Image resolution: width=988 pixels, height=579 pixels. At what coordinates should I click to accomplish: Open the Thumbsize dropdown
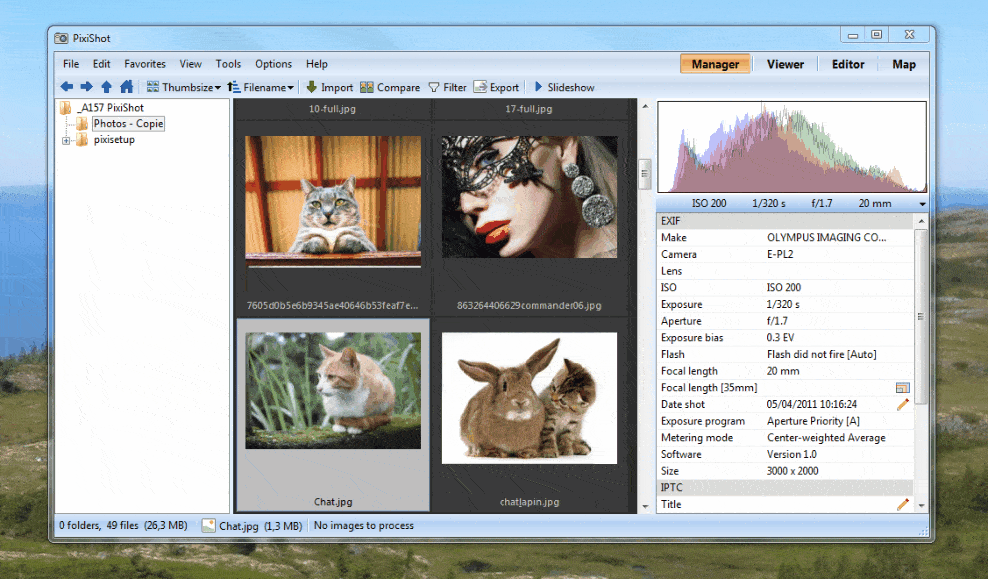[x=183, y=88]
